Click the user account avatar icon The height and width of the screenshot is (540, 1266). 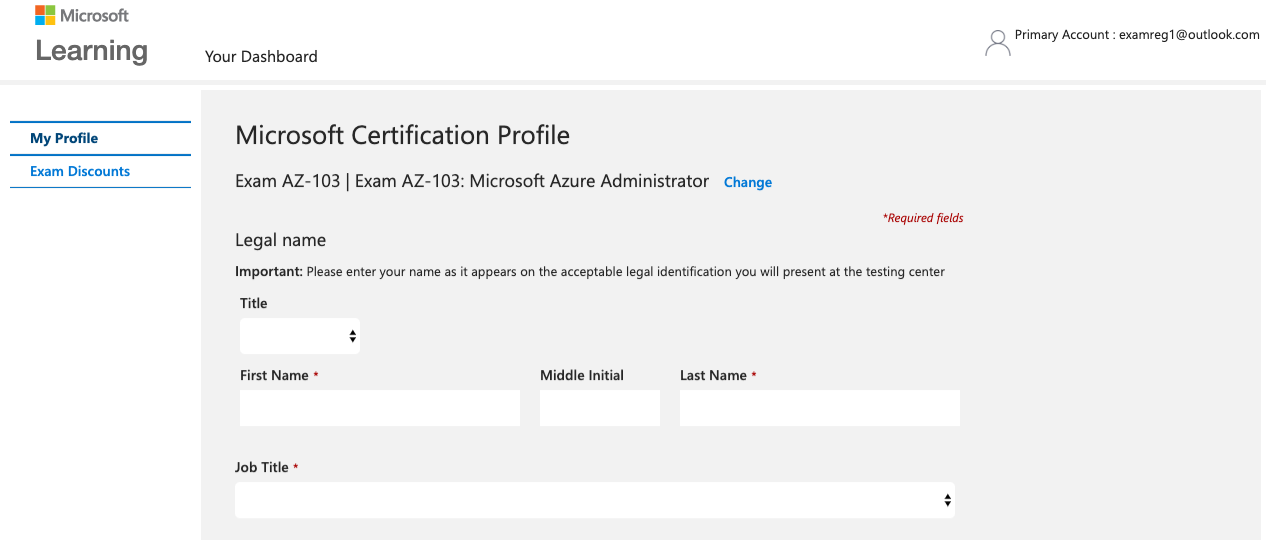pyautogui.click(x=997, y=42)
